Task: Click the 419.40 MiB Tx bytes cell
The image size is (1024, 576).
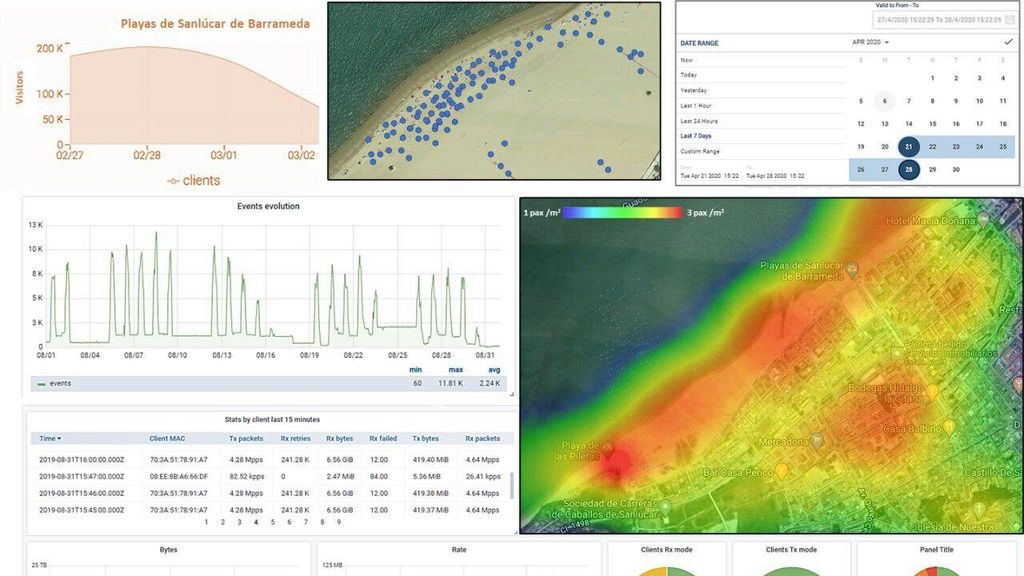Action: pos(430,460)
